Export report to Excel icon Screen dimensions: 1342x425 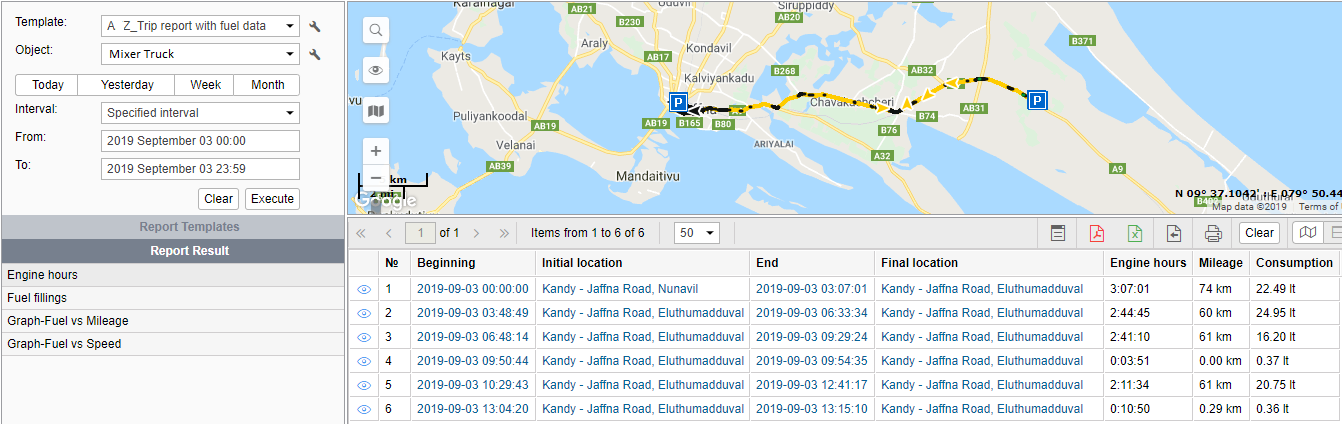pyautogui.click(x=1136, y=233)
